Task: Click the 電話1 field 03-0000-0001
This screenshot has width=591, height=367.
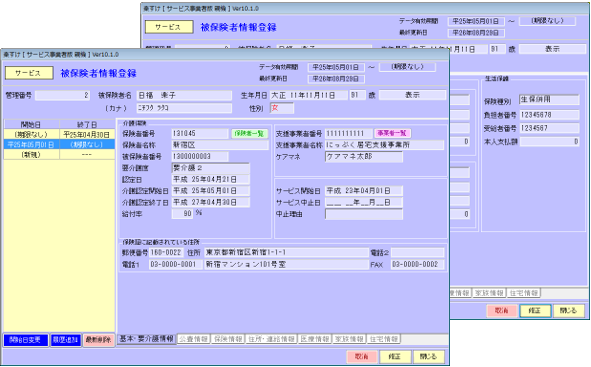Action: point(176,265)
